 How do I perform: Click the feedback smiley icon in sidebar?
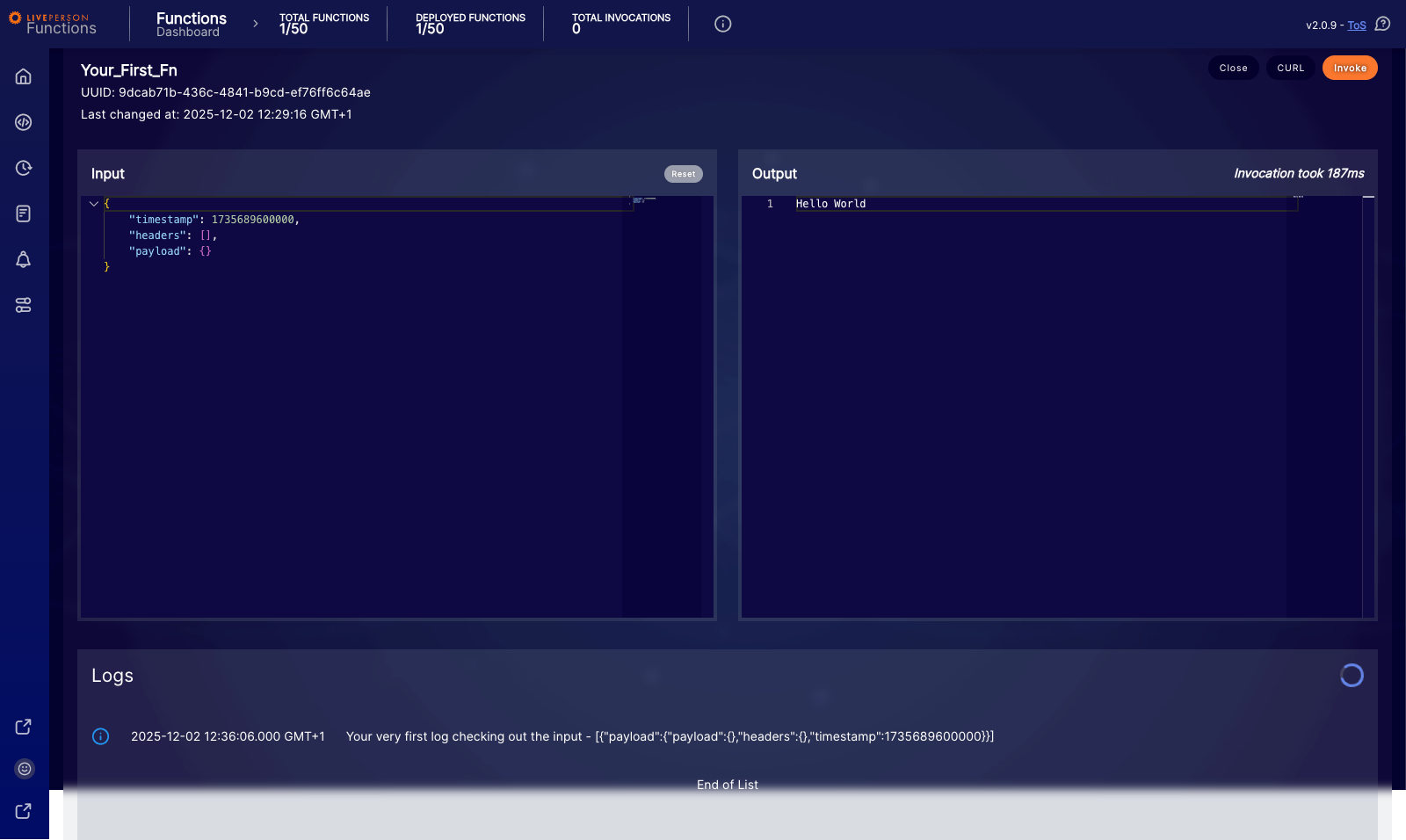click(24, 769)
